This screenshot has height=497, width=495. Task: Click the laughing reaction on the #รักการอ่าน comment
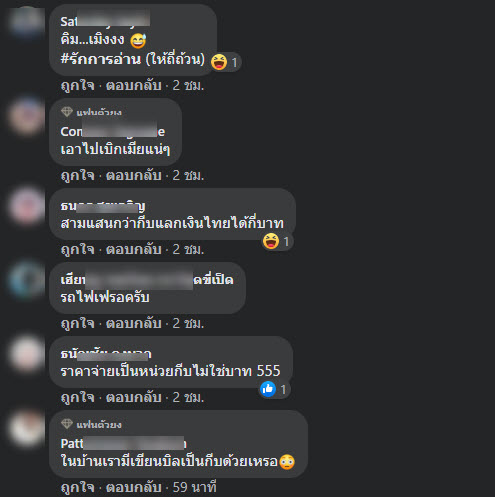pyautogui.click(x=219, y=62)
